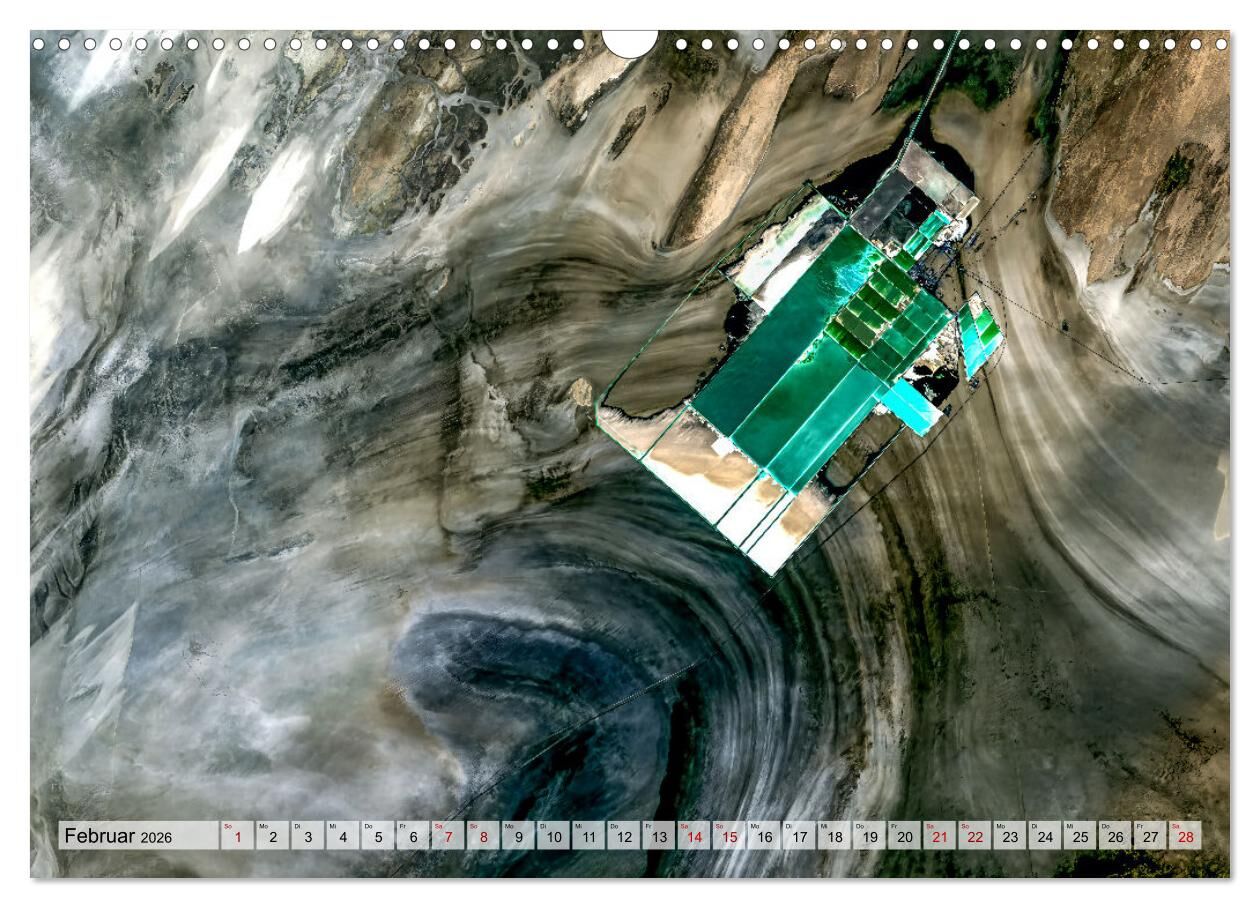Select day 2 in the calendar strip

(272, 836)
